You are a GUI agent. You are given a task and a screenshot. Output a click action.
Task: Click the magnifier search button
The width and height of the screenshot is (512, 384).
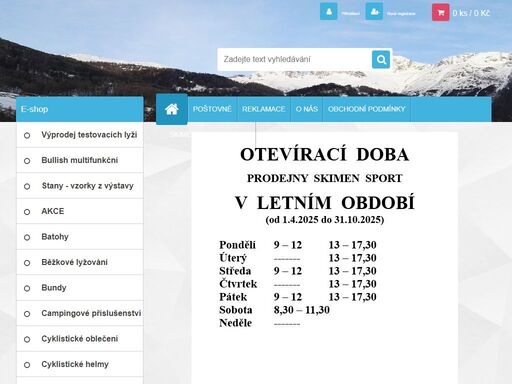381,60
